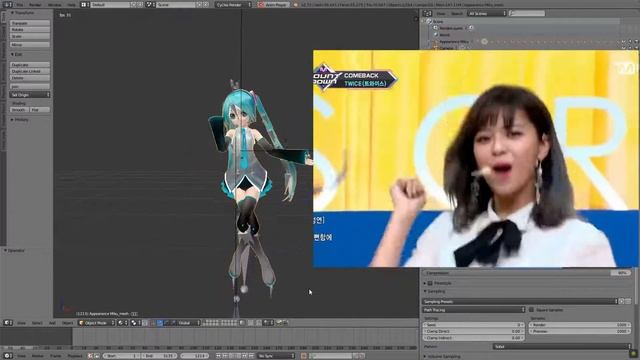640x360 pixels.
Task: Open the pivot point selector icon
Action: click(x=135, y=323)
